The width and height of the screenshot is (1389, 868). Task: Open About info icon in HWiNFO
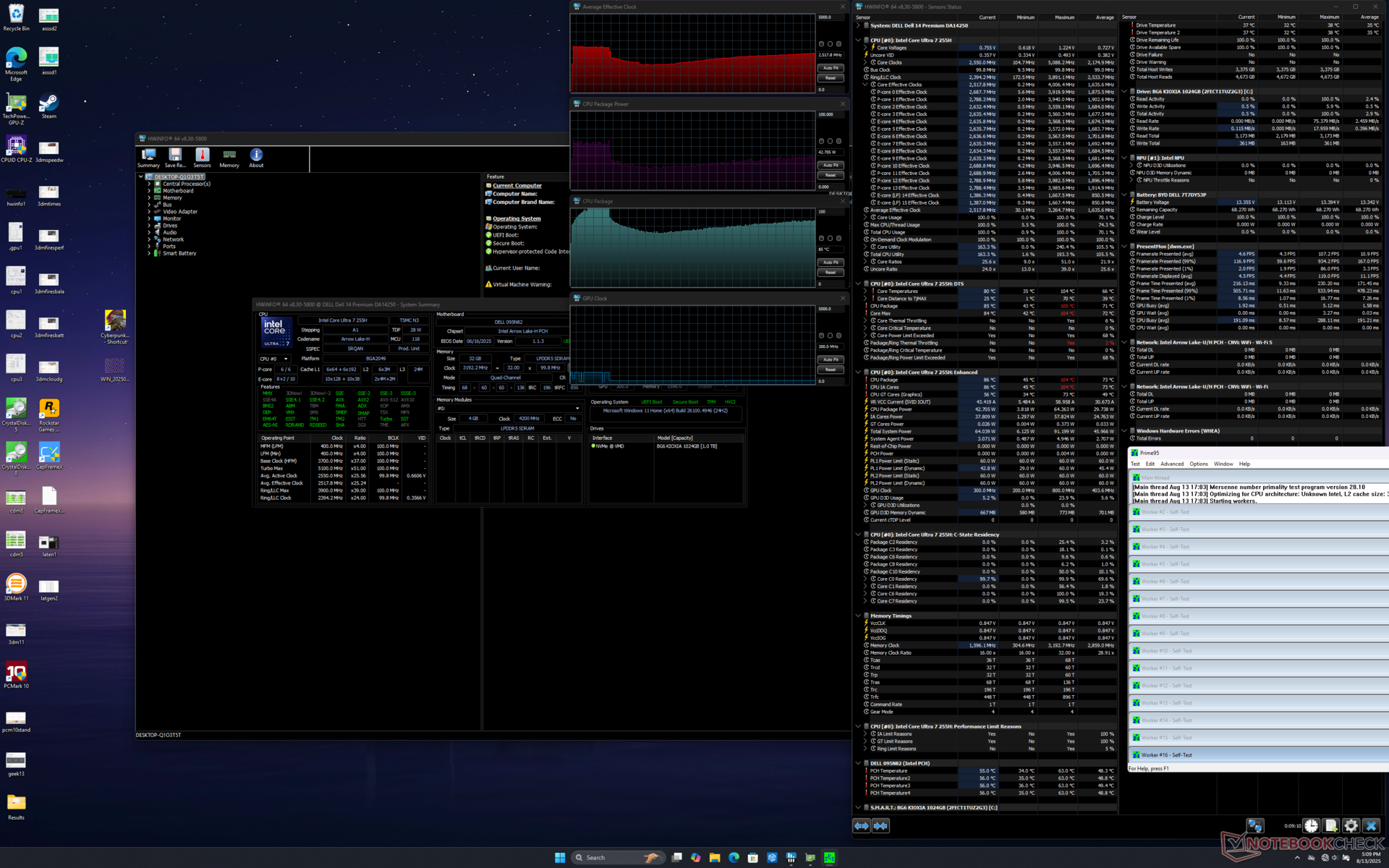[256, 158]
